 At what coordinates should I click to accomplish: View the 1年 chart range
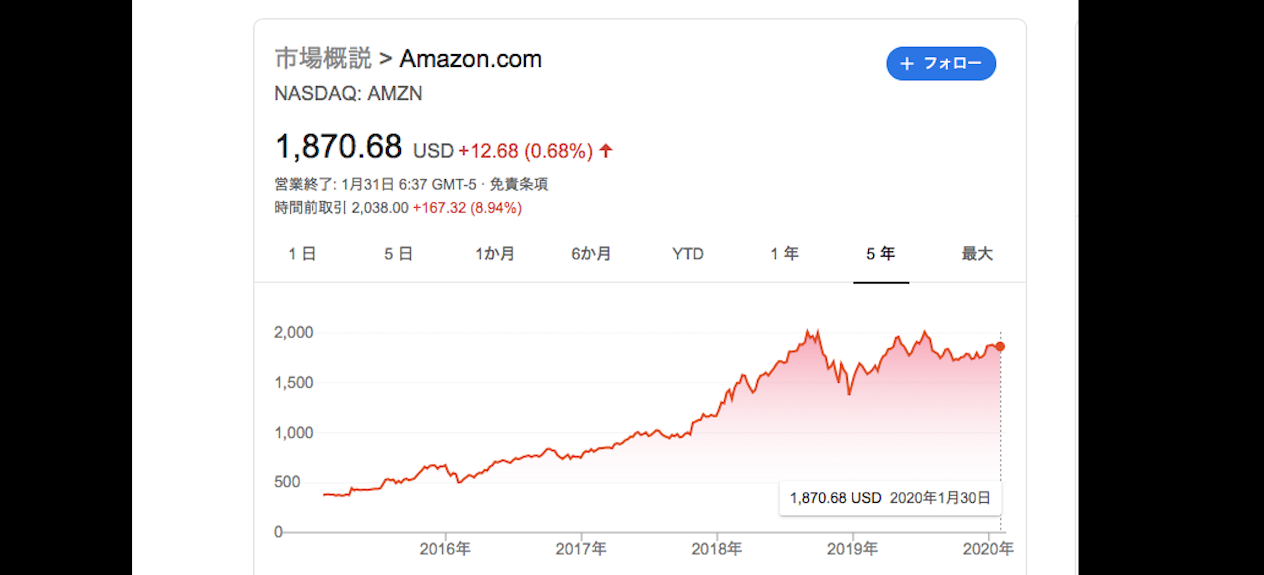click(784, 254)
